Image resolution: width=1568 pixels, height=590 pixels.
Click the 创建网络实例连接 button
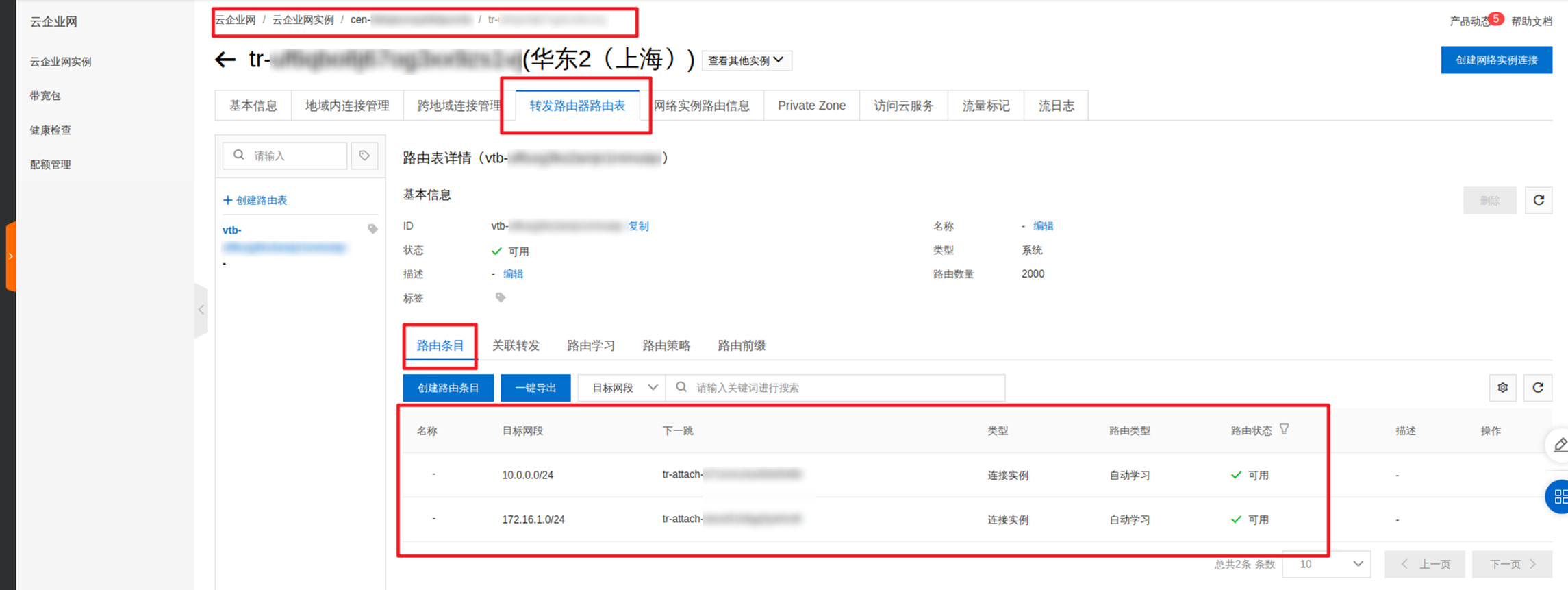point(1497,60)
